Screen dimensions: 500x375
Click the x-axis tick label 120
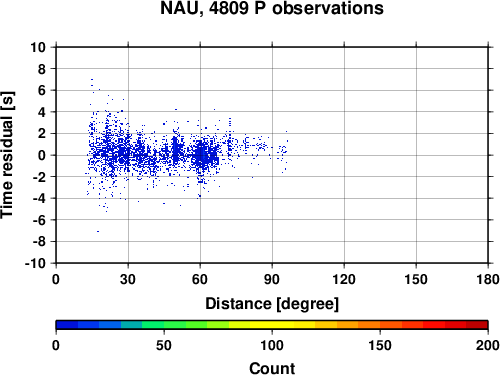[x=344, y=279]
